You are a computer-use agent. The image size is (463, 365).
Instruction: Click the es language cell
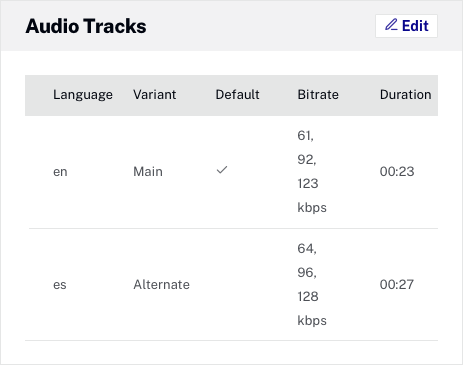coord(60,285)
